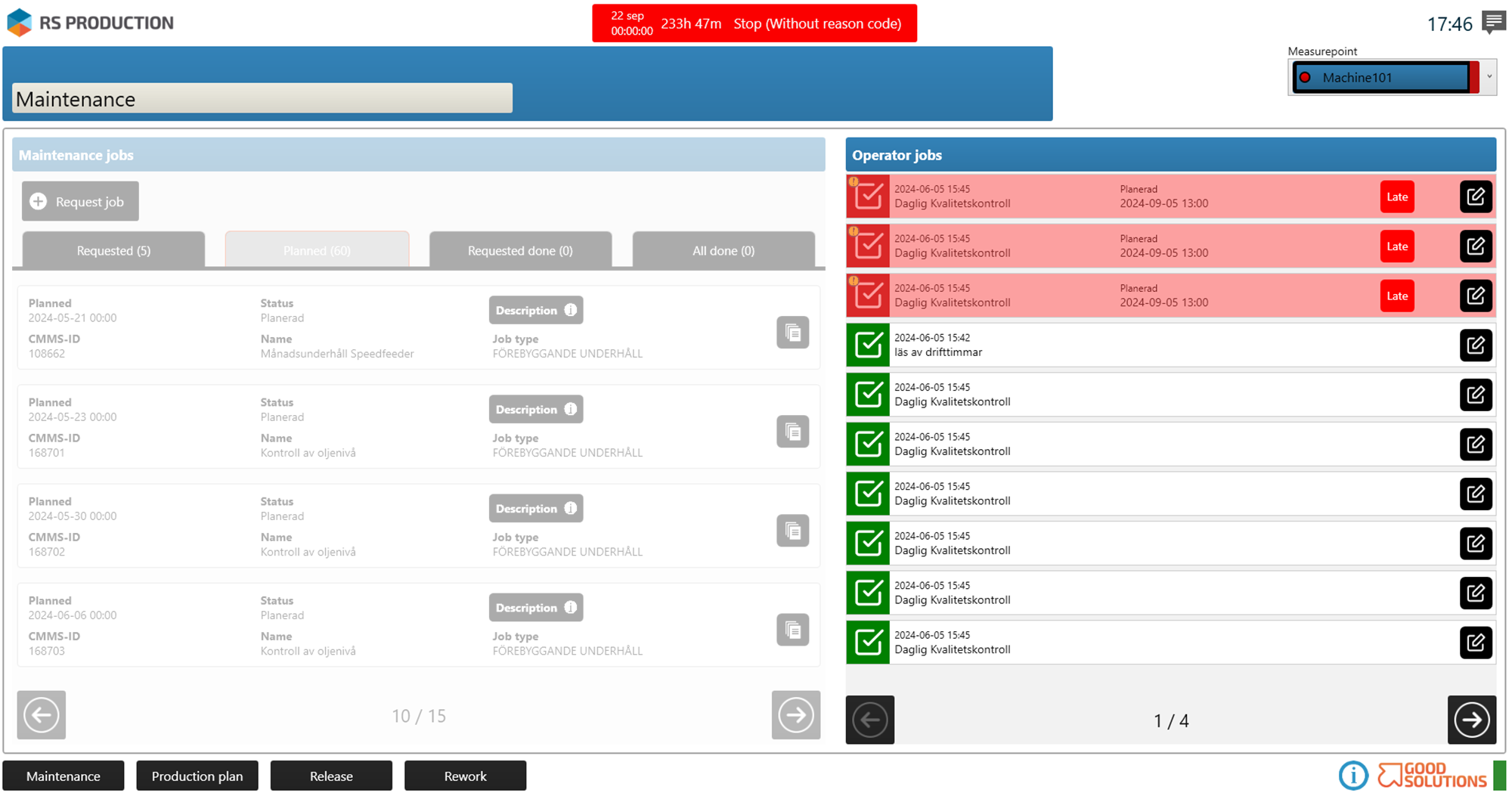The height and width of the screenshot is (793, 1512).
Task: Edit the first late Daglig Kvalitetskontroll job
Action: [x=1475, y=197]
